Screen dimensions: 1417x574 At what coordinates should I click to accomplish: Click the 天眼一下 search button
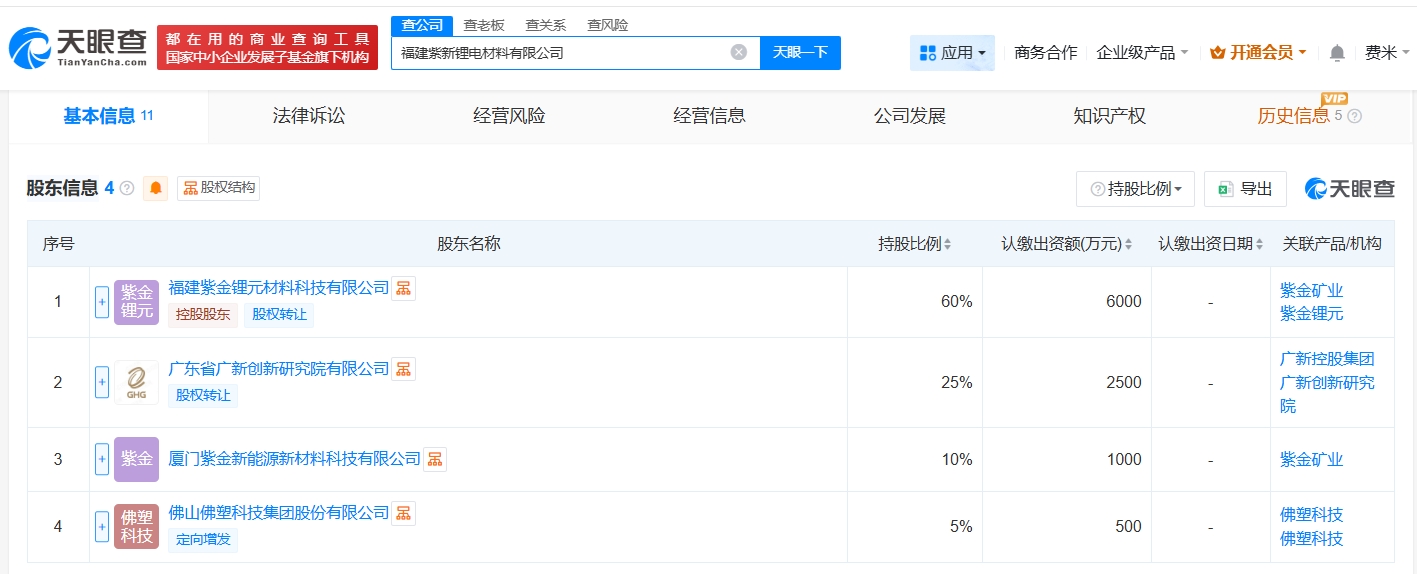click(800, 53)
